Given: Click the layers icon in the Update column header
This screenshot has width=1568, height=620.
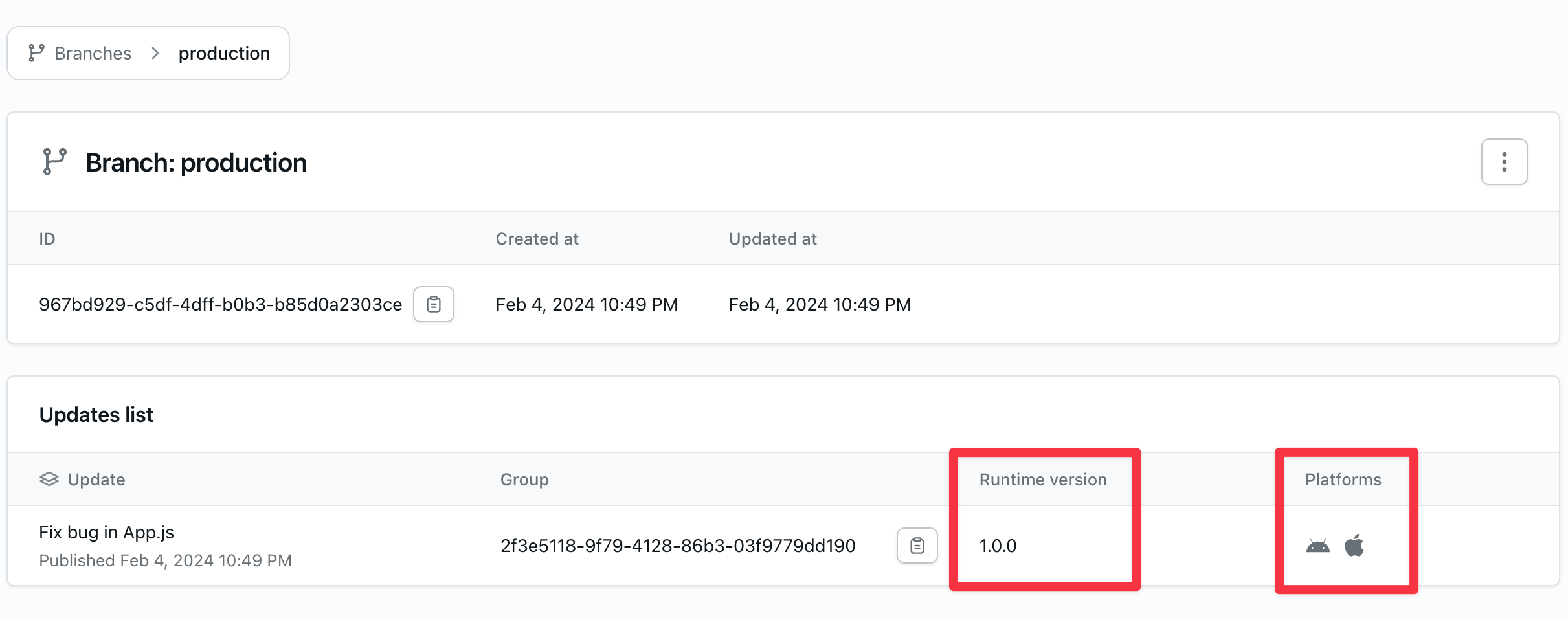Looking at the screenshot, I should pos(49,479).
